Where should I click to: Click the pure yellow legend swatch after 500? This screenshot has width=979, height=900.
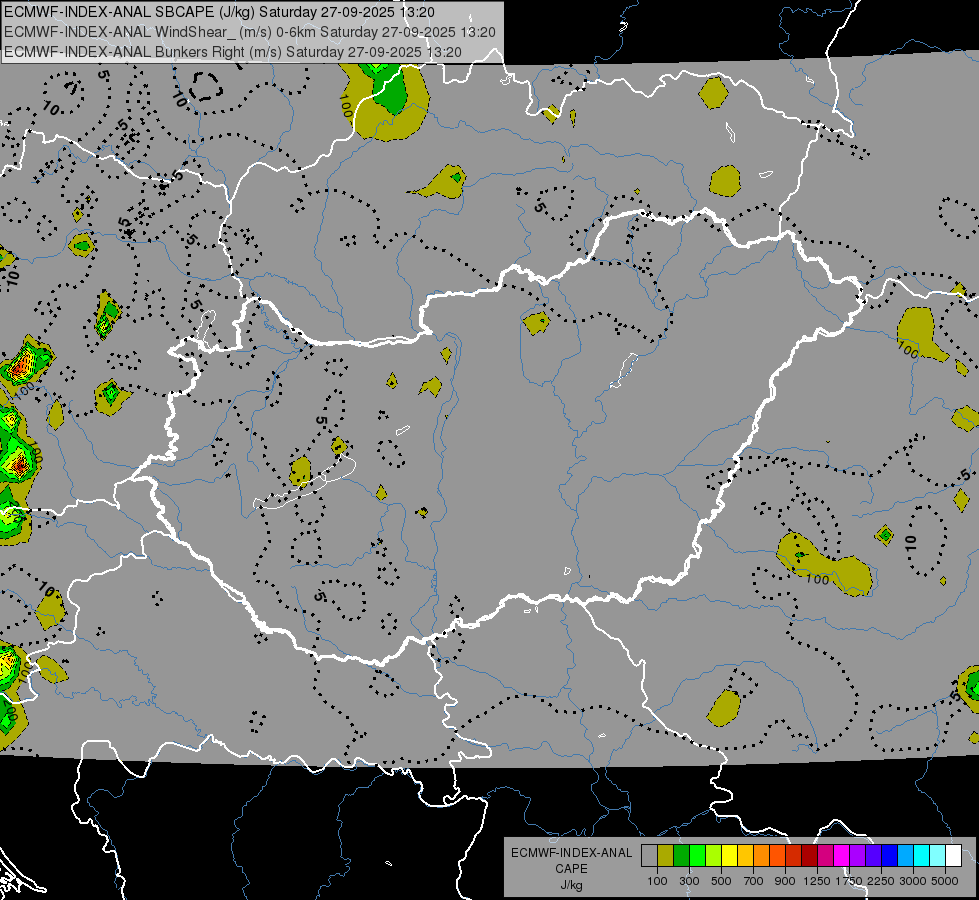tap(729, 856)
